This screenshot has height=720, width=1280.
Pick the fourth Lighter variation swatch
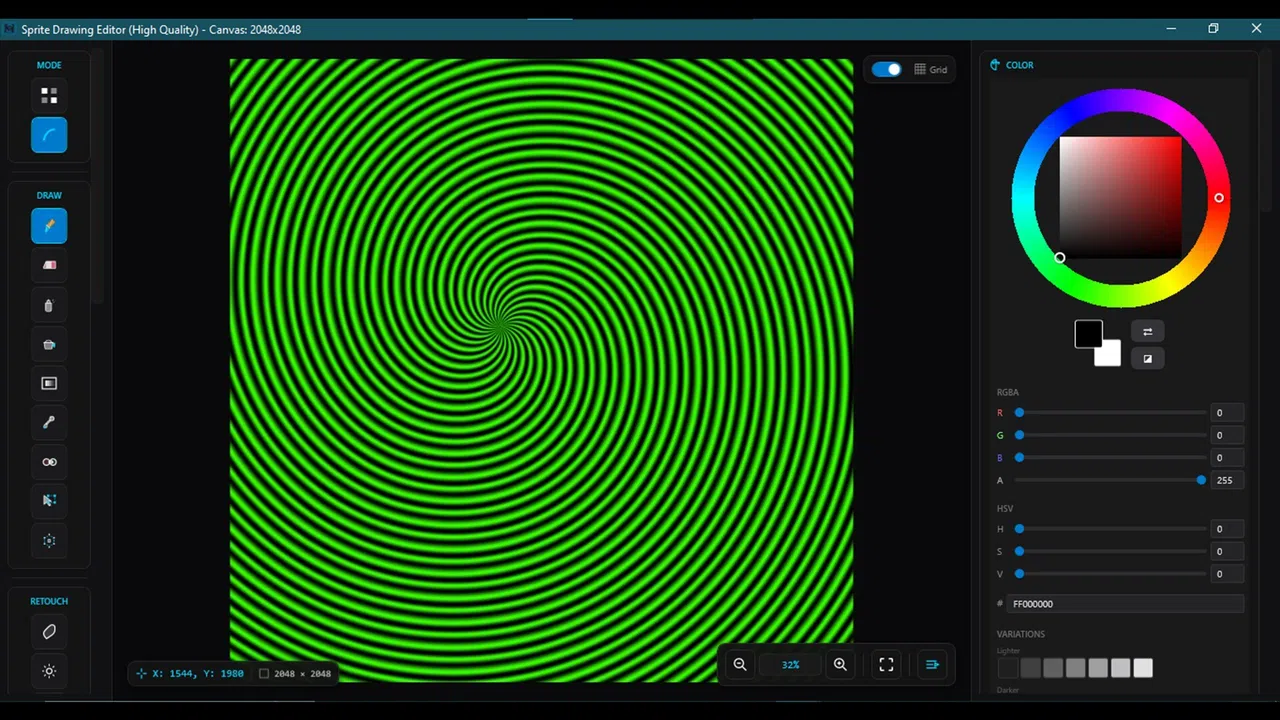[x=1075, y=668]
